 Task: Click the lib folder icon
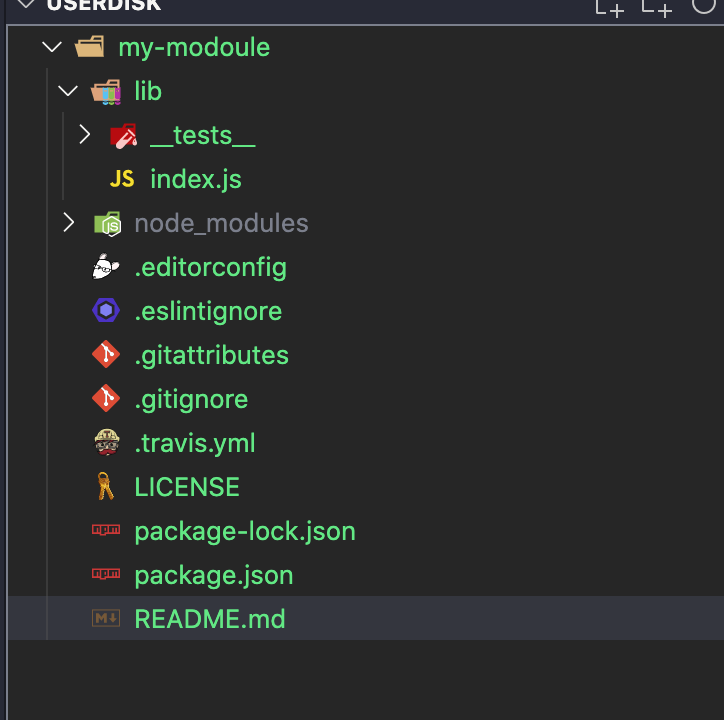coord(106,92)
